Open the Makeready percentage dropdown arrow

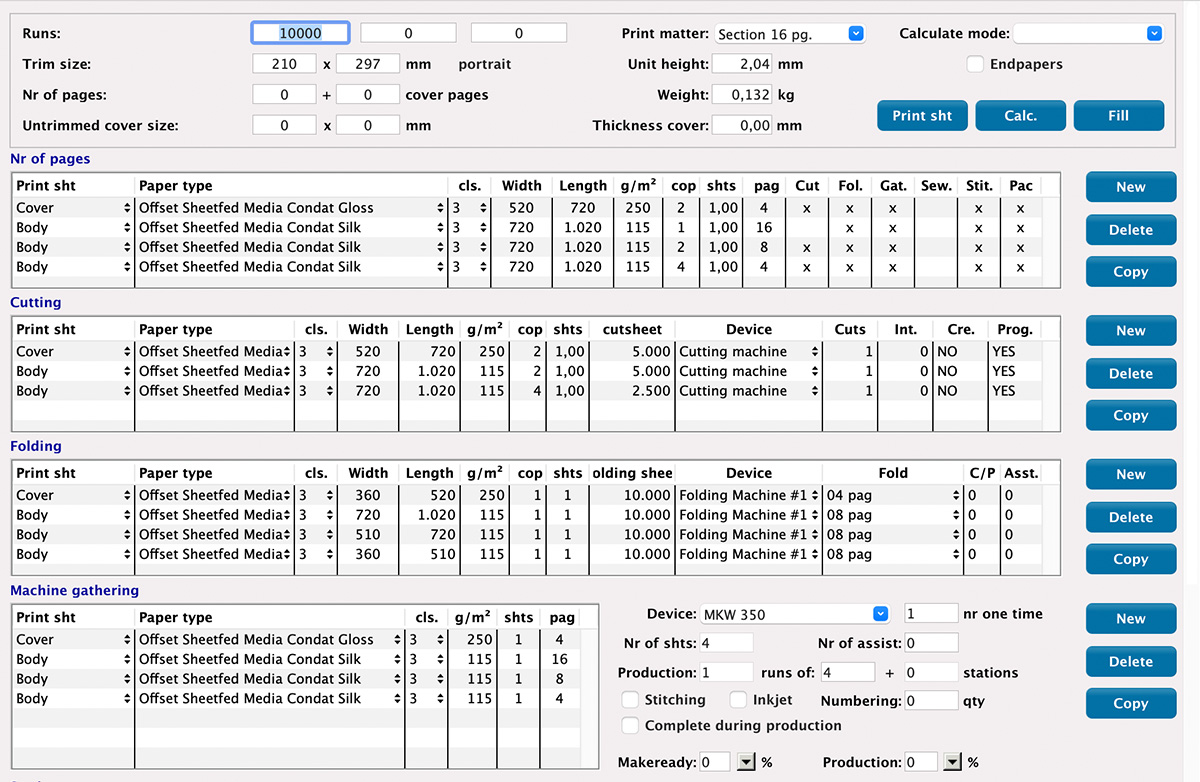[x=745, y=762]
